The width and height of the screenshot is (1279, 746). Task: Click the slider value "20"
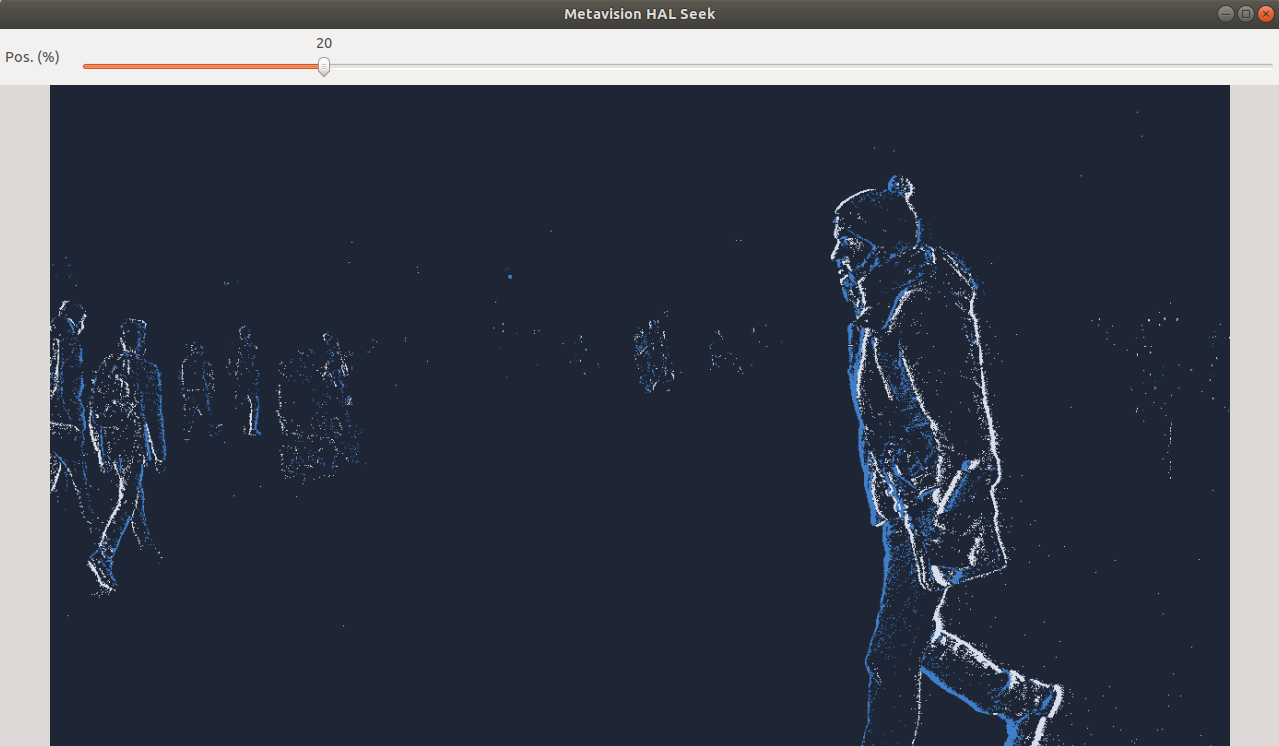coord(324,43)
